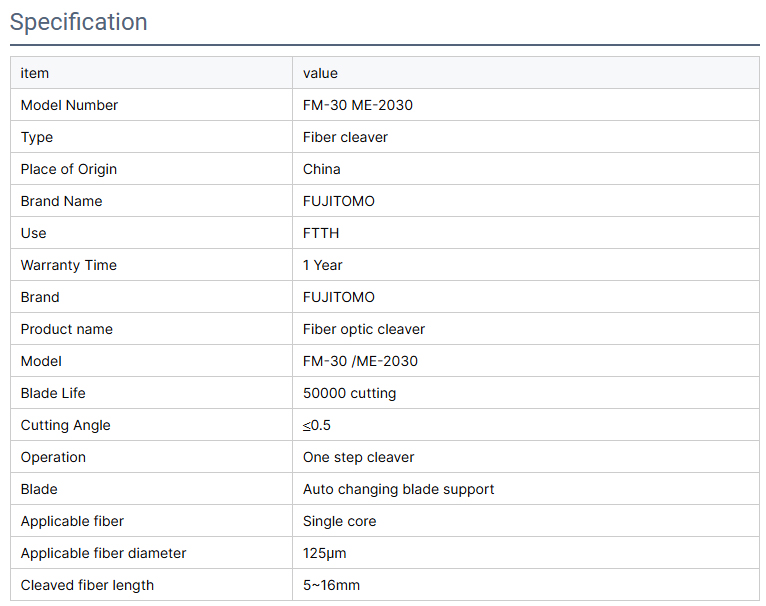Image resolution: width=766 pixels, height=606 pixels.
Task: Click One step cleaver value
Action: tap(358, 457)
